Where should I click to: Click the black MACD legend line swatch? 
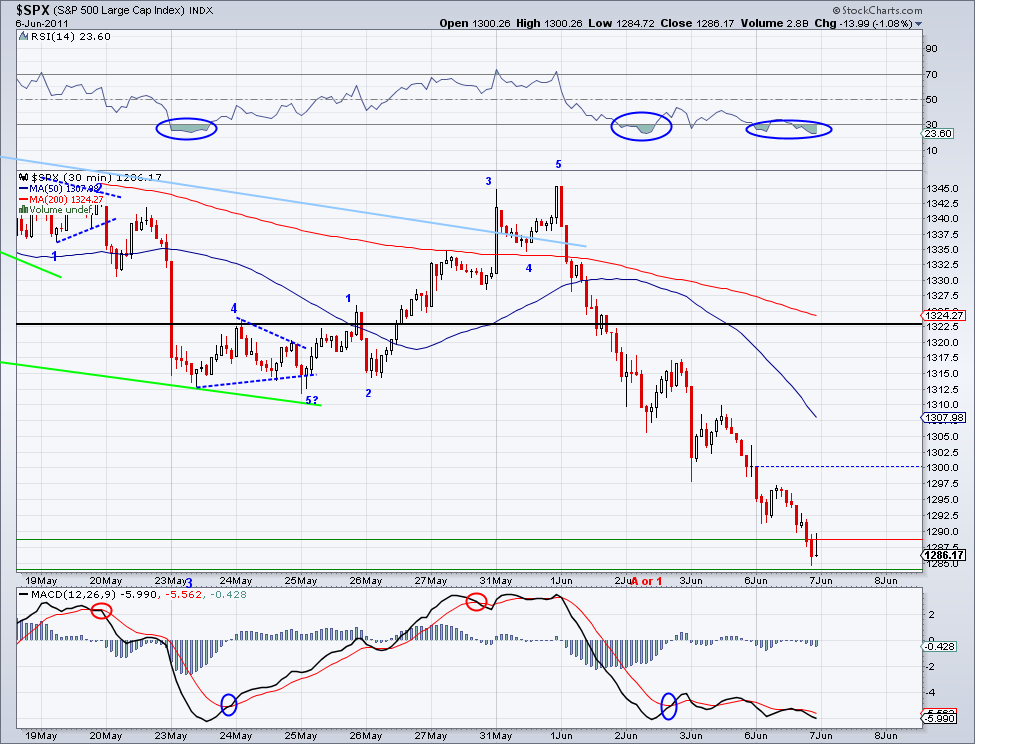click(x=24, y=595)
